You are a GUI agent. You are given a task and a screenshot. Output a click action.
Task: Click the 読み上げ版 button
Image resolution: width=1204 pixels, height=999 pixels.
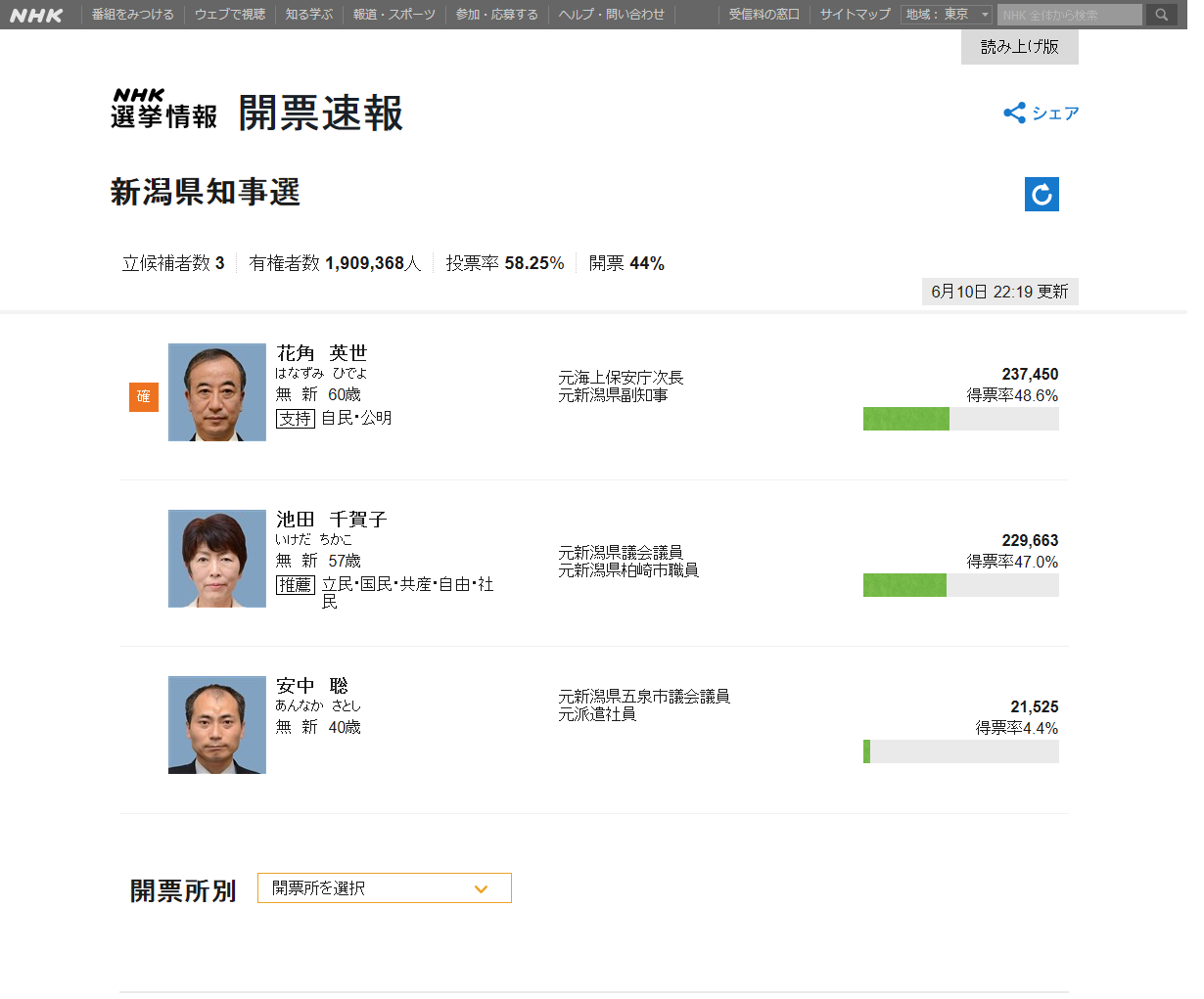[1019, 47]
